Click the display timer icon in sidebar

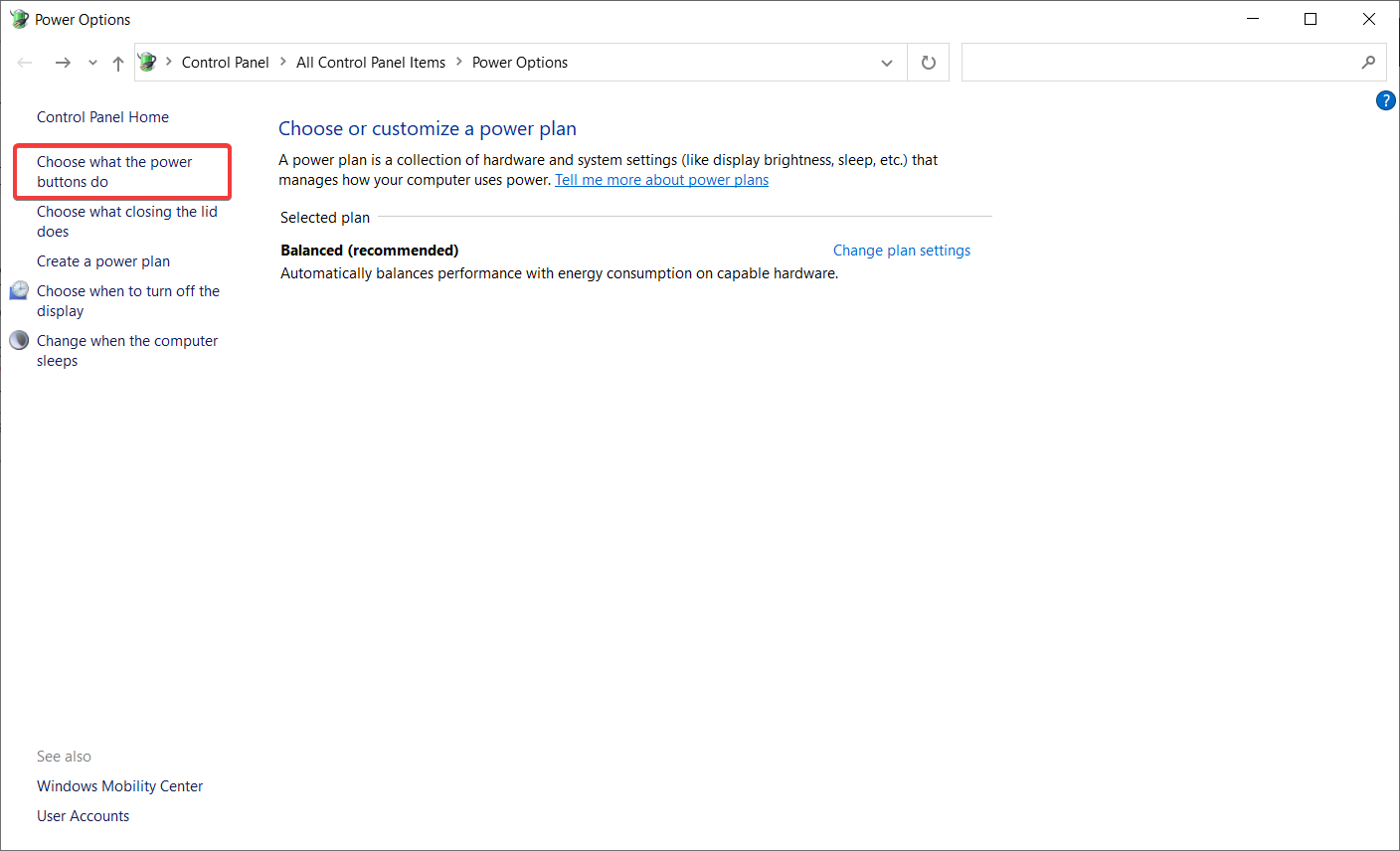click(x=19, y=290)
